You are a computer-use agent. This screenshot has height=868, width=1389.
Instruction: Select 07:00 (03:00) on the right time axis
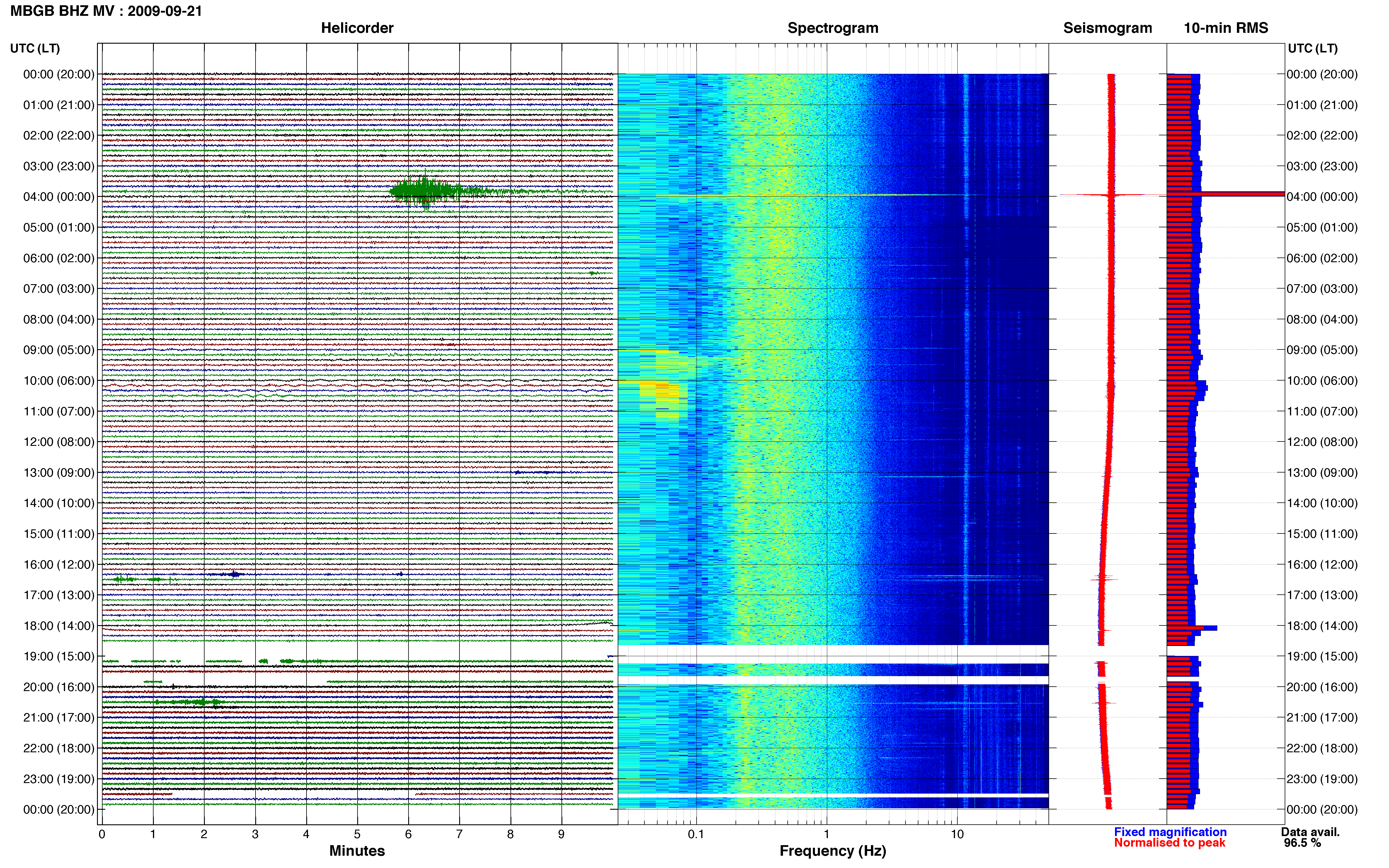point(1322,289)
